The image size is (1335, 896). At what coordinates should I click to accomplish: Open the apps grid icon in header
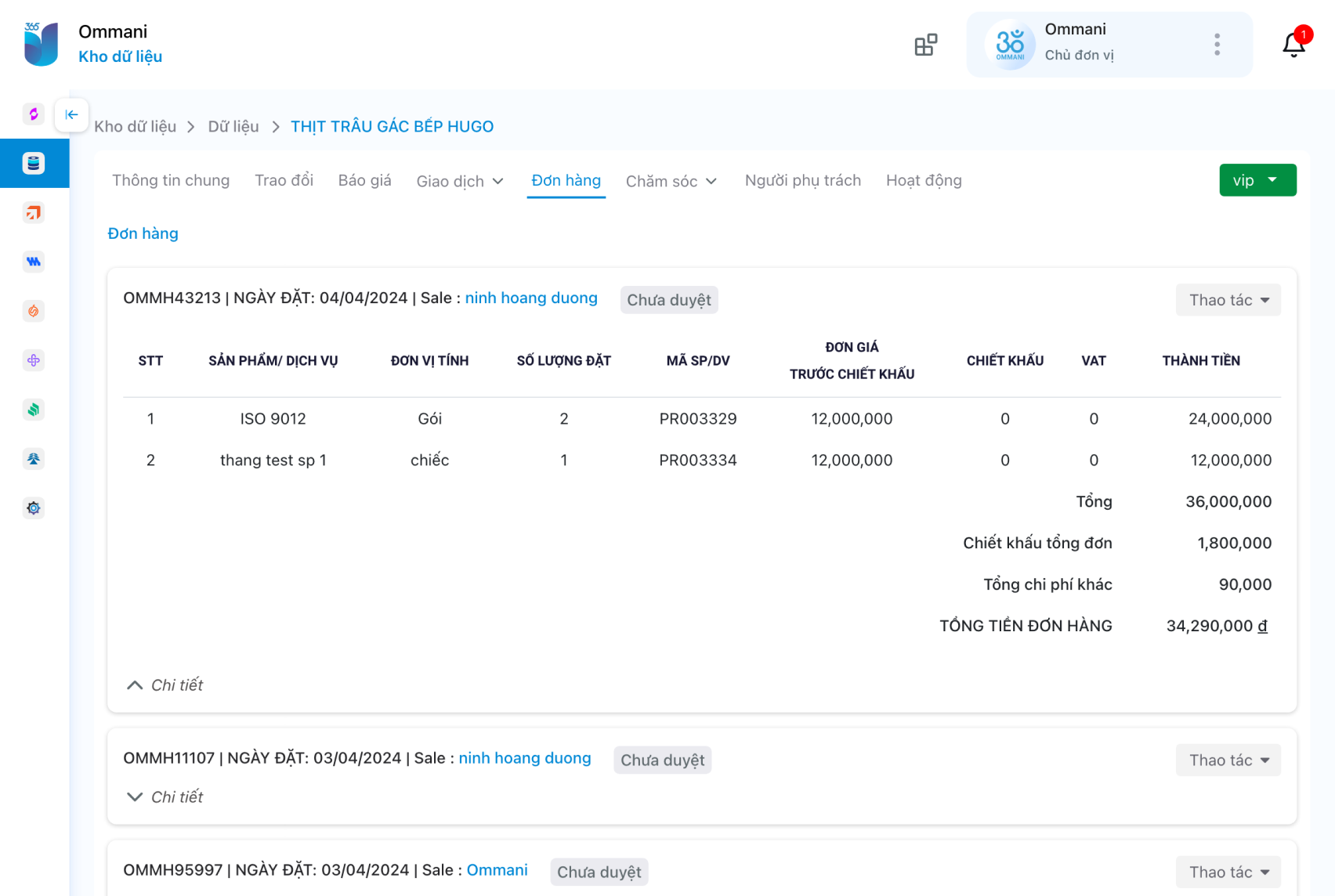pos(925,45)
